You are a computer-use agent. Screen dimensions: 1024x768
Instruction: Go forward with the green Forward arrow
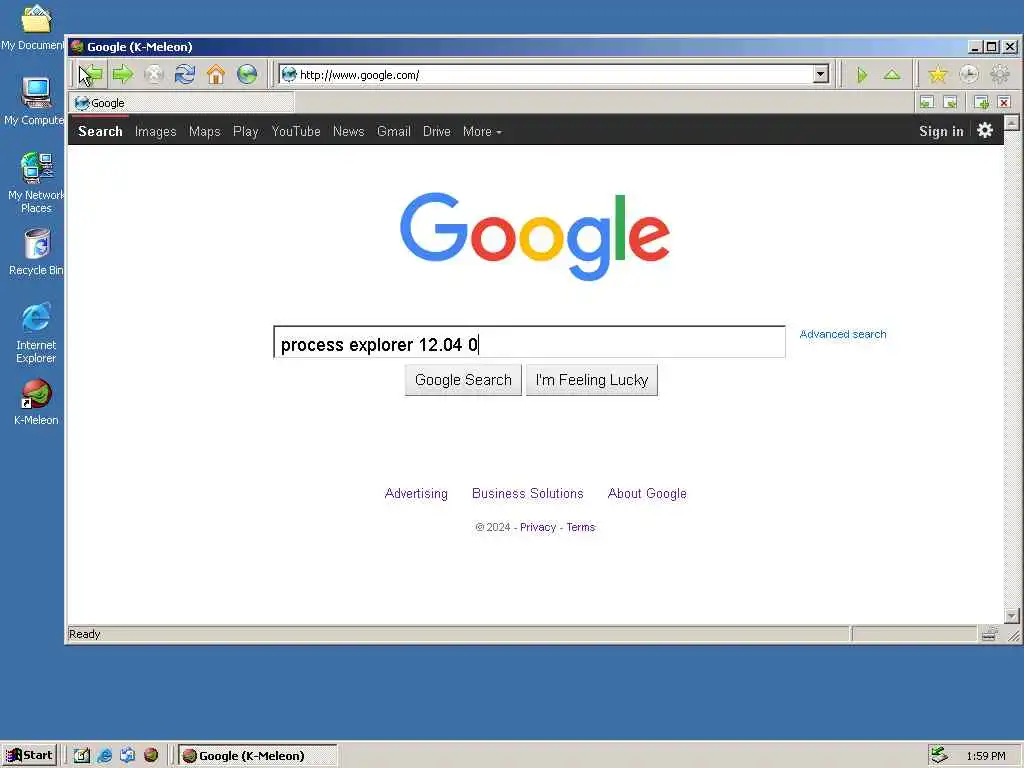(122, 74)
